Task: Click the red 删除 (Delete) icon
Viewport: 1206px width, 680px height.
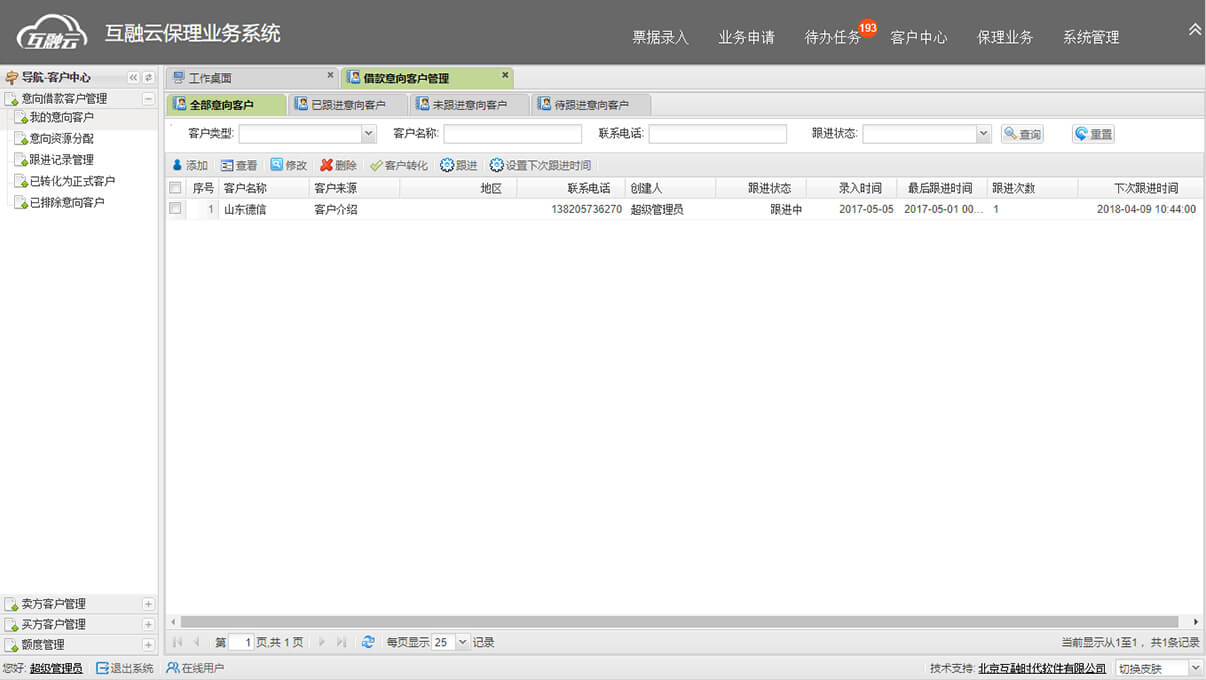Action: [x=326, y=165]
